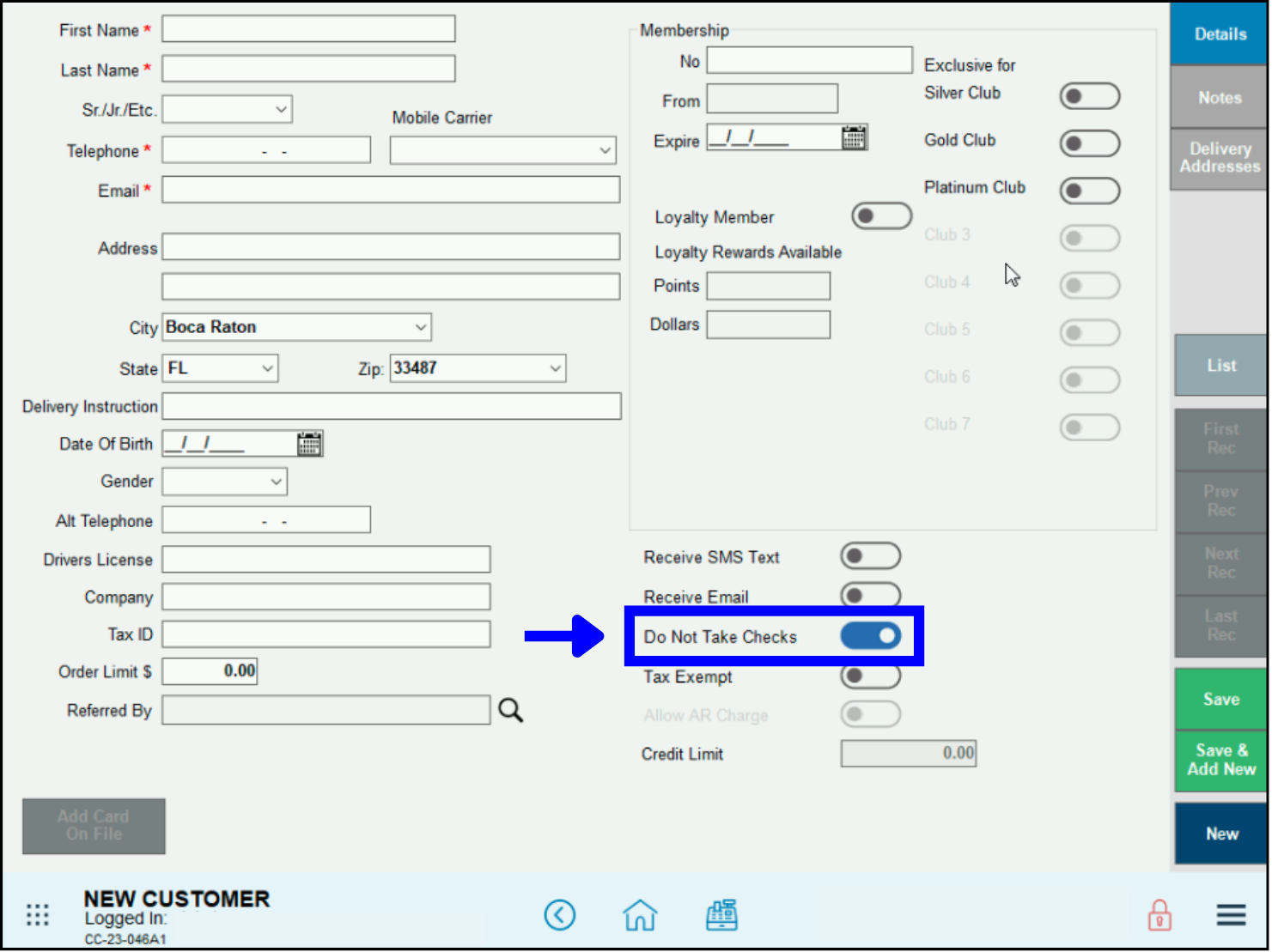This screenshot has height=952, width=1272.
Task: Open the cash register icon
Action: (721, 915)
